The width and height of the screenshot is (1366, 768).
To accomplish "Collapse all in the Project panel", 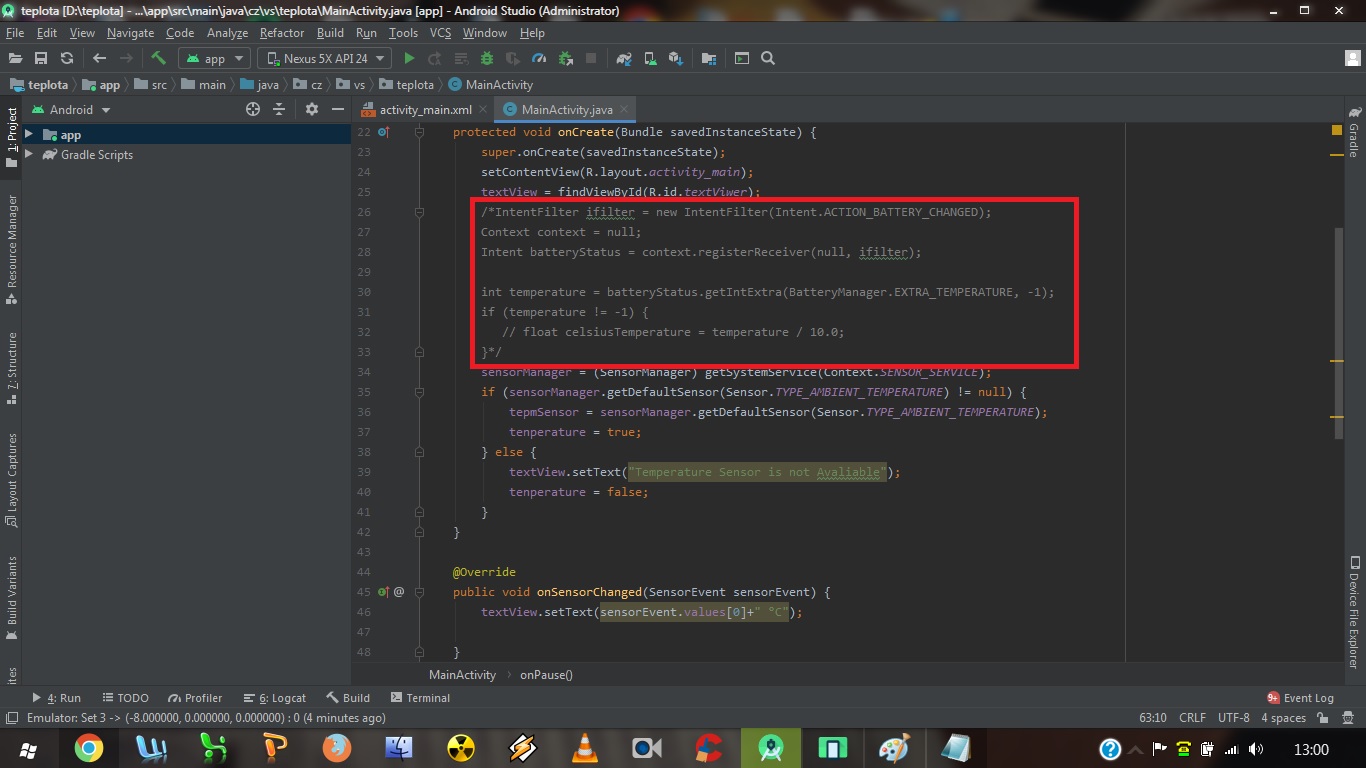I will click(x=279, y=109).
